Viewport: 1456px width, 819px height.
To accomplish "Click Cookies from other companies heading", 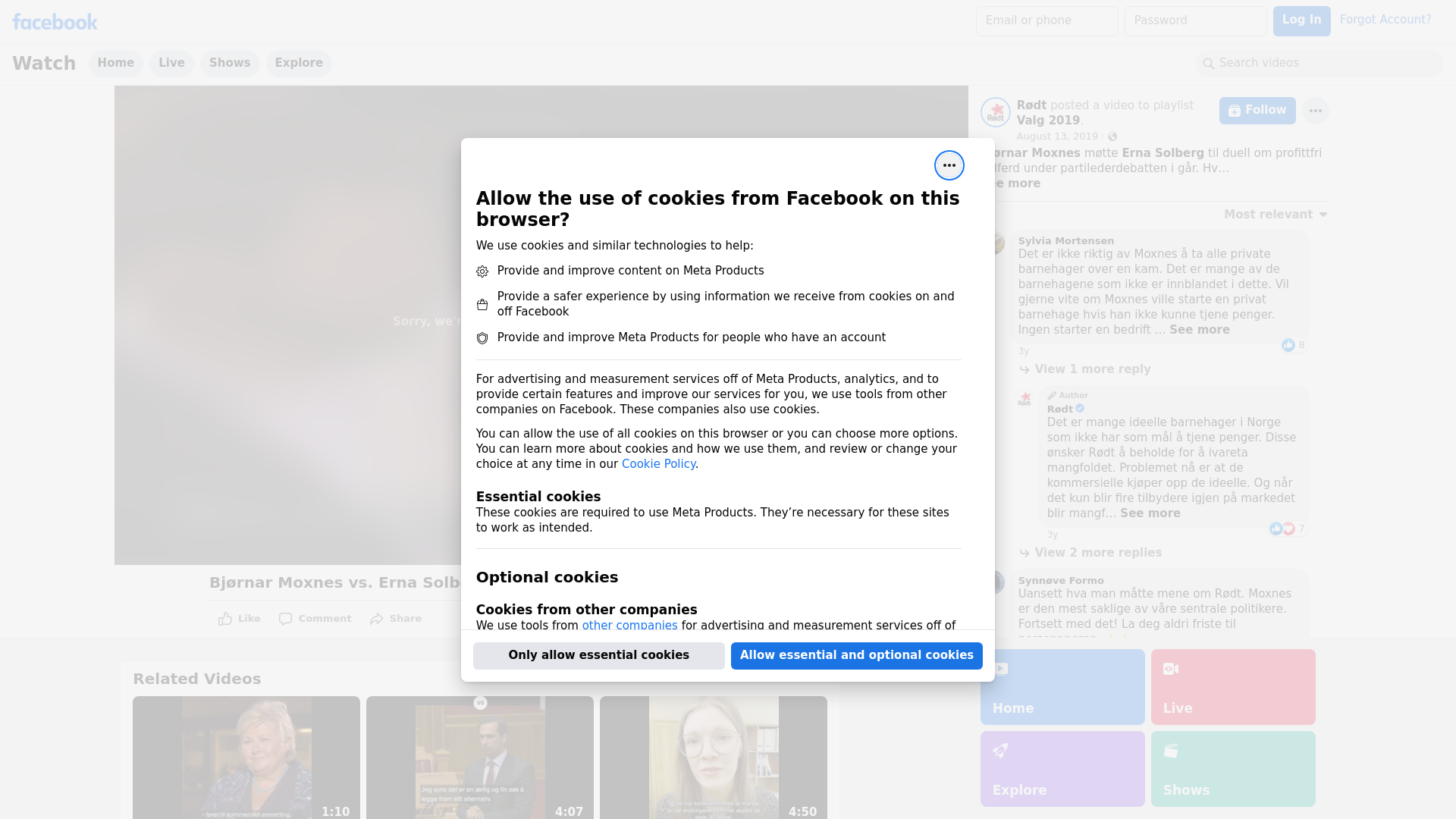I will pyautogui.click(x=586, y=610).
